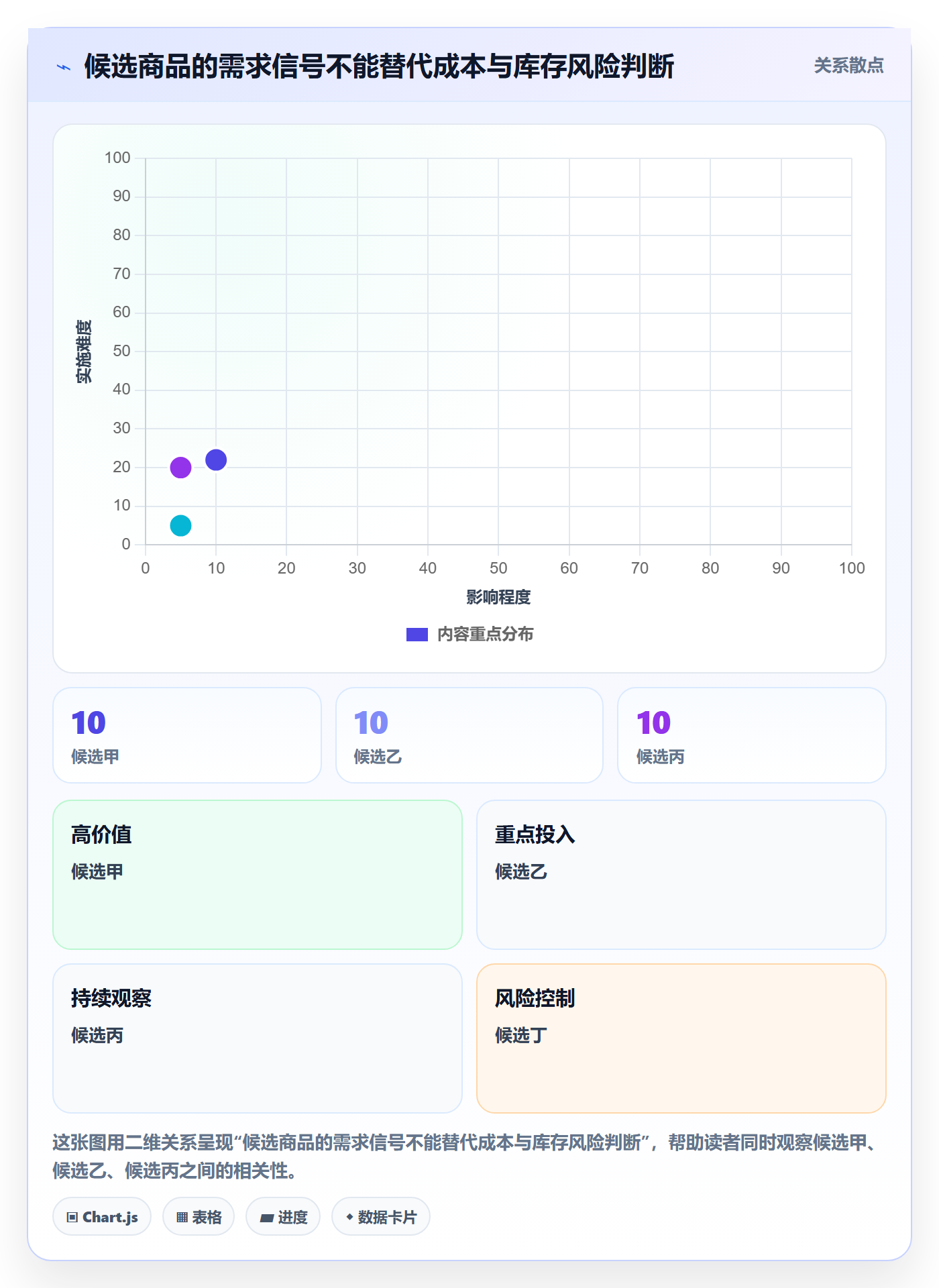Click the purple scatter point
Image resolution: width=939 pixels, height=1288 pixels.
[180, 468]
